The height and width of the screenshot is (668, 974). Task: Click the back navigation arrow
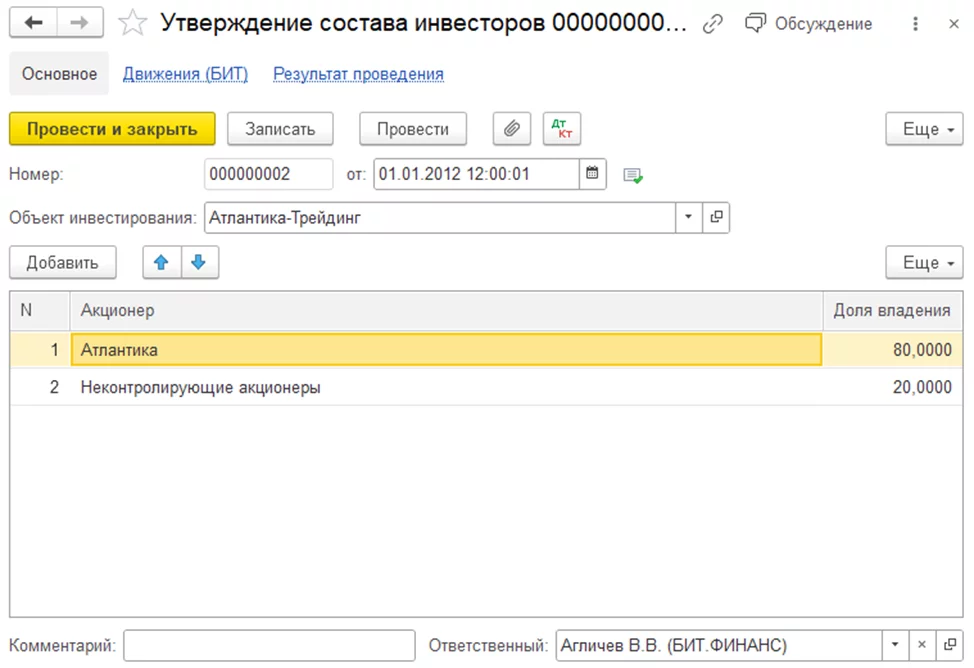(x=34, y=24)
